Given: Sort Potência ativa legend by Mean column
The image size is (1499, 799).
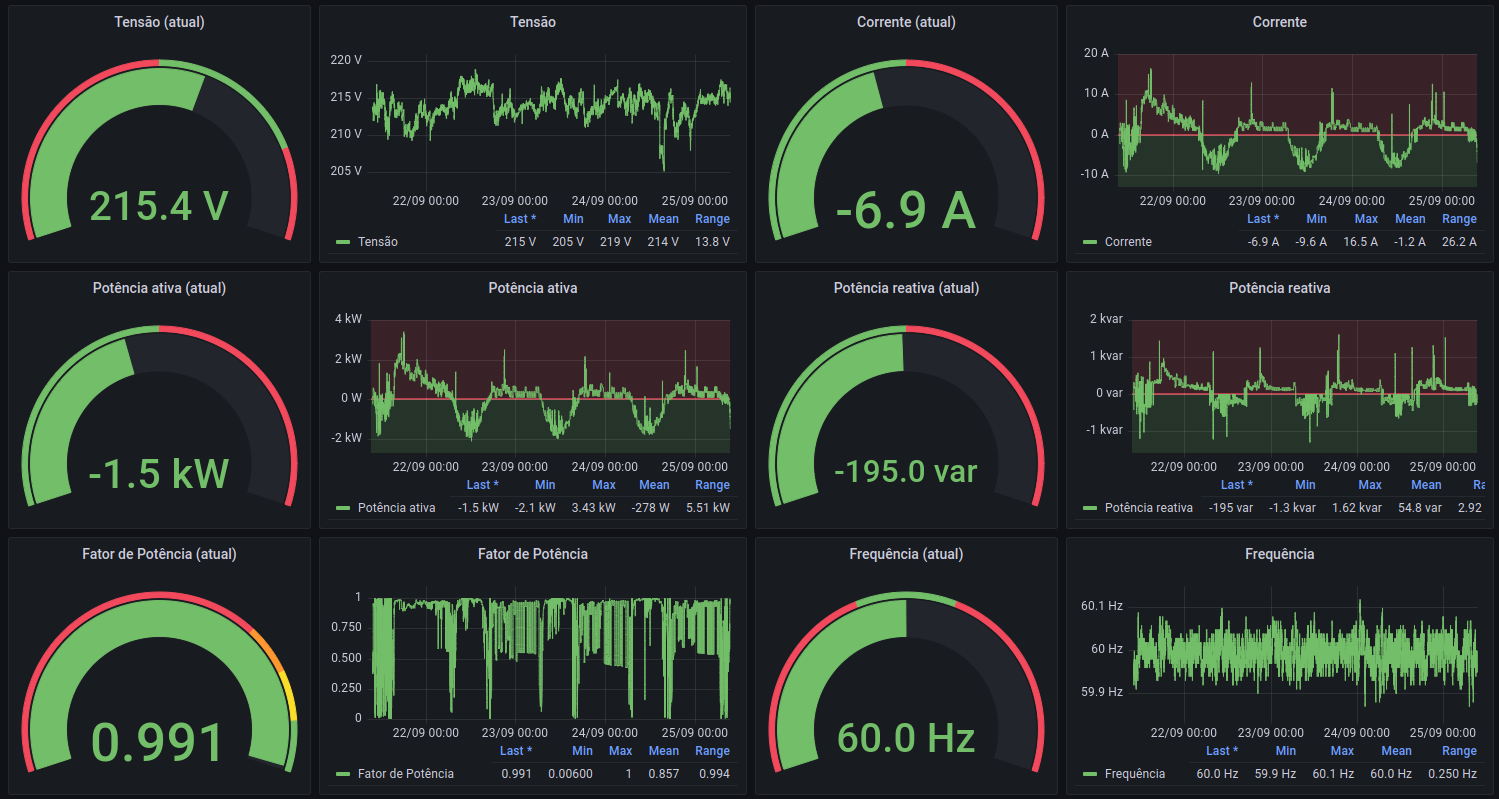Looking at the screenshot, I should (654, 485).
